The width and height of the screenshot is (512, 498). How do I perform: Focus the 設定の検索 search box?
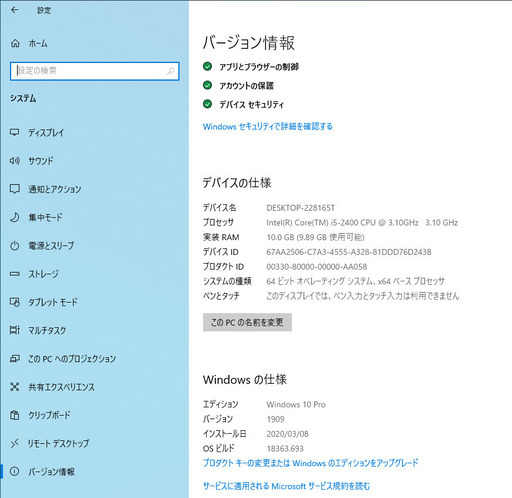coord(95,71)
